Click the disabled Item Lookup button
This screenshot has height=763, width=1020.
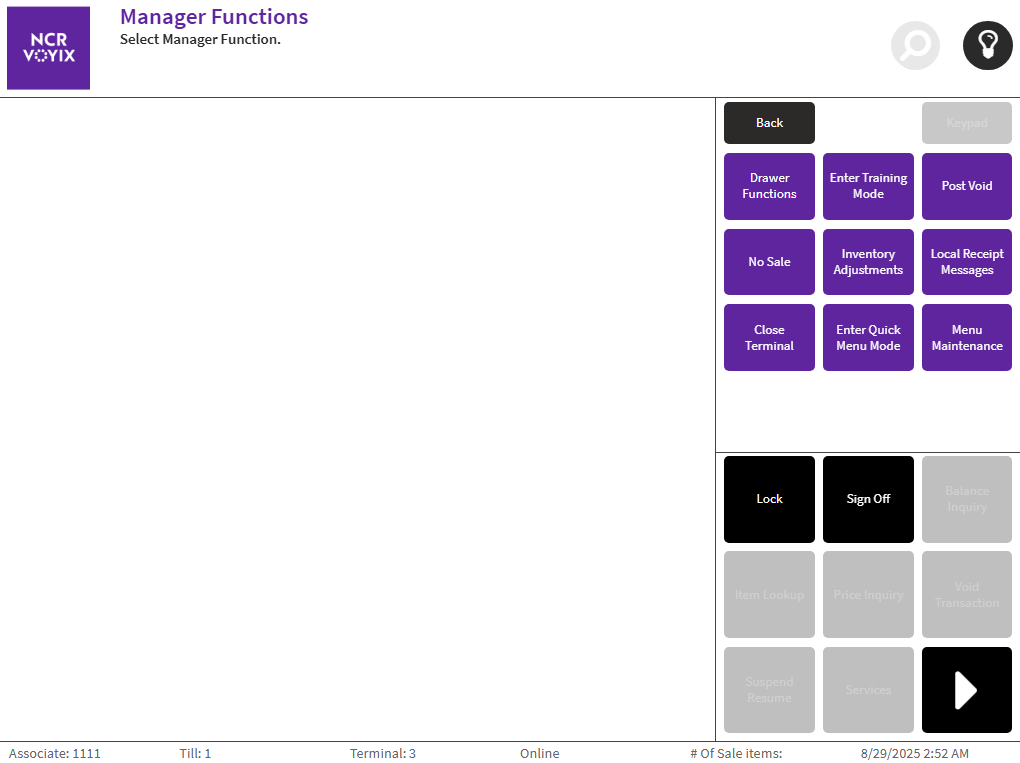coord(769,595)
